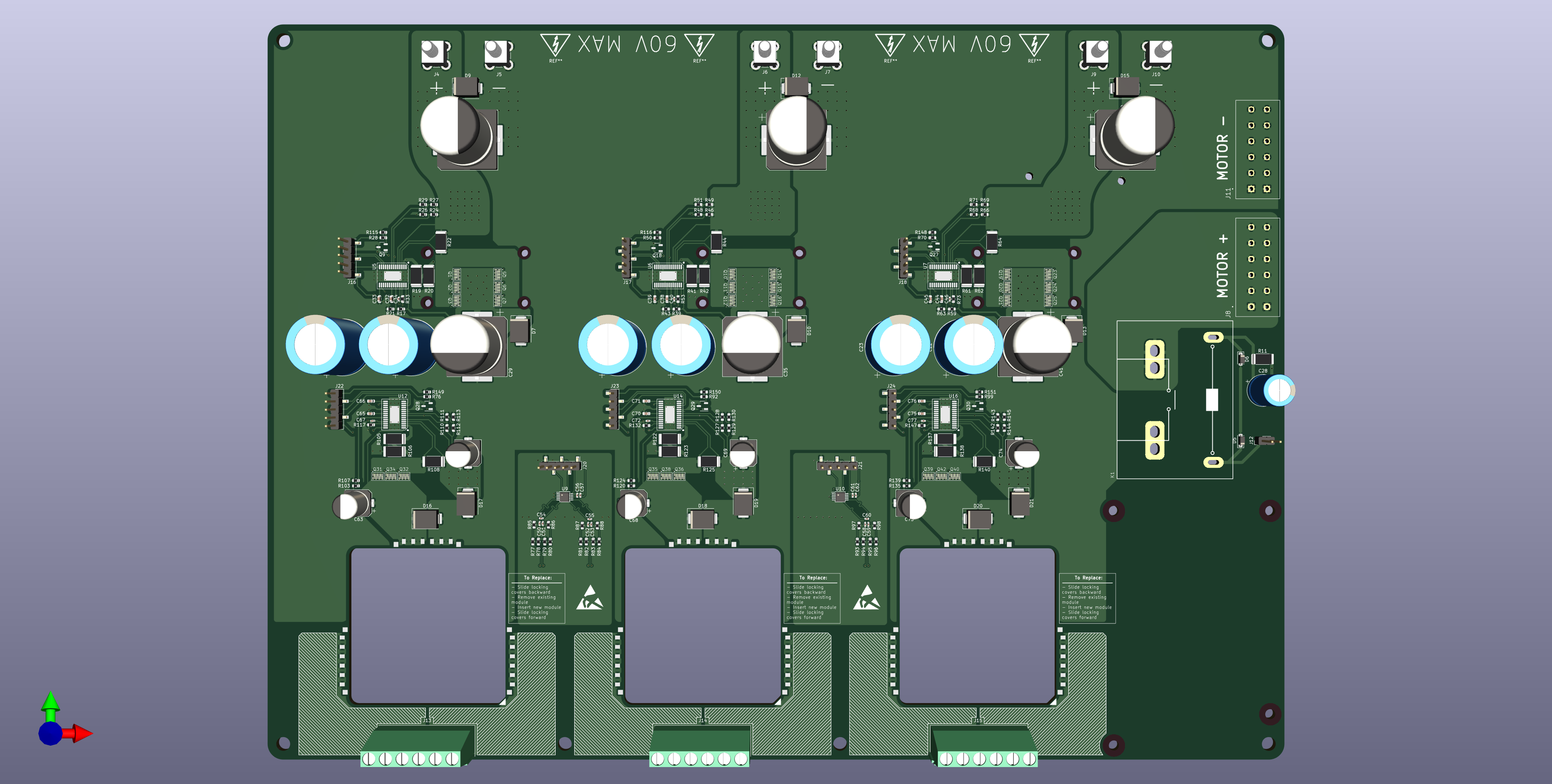
Task: Select the D10 diode next to C35
Action: pyautogui.click(x=796, y=330)
